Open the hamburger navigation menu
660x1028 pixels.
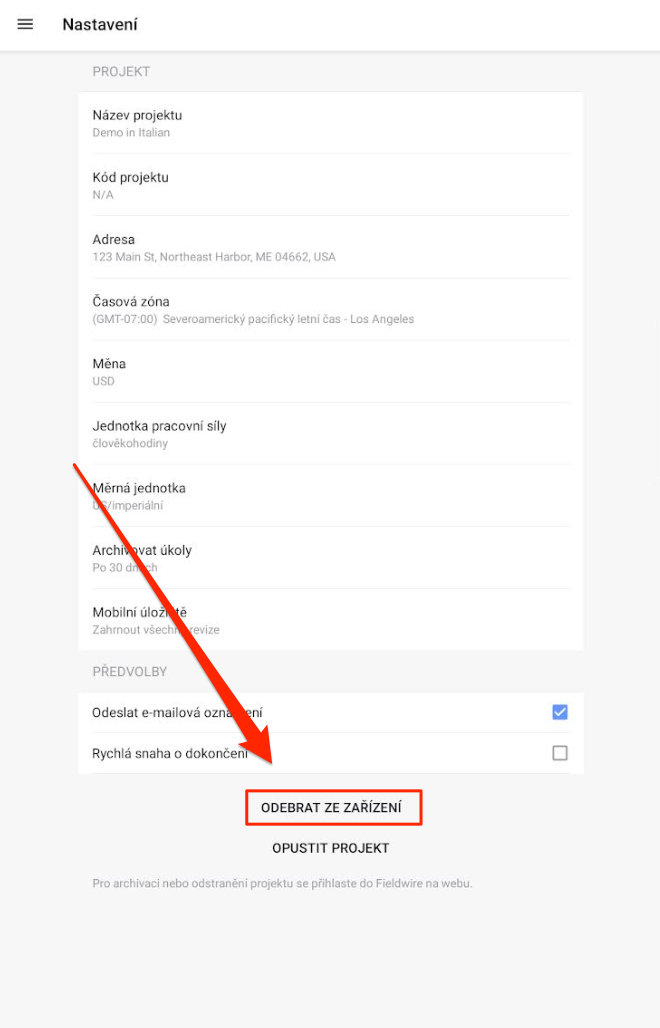click(x=25, y=24)
